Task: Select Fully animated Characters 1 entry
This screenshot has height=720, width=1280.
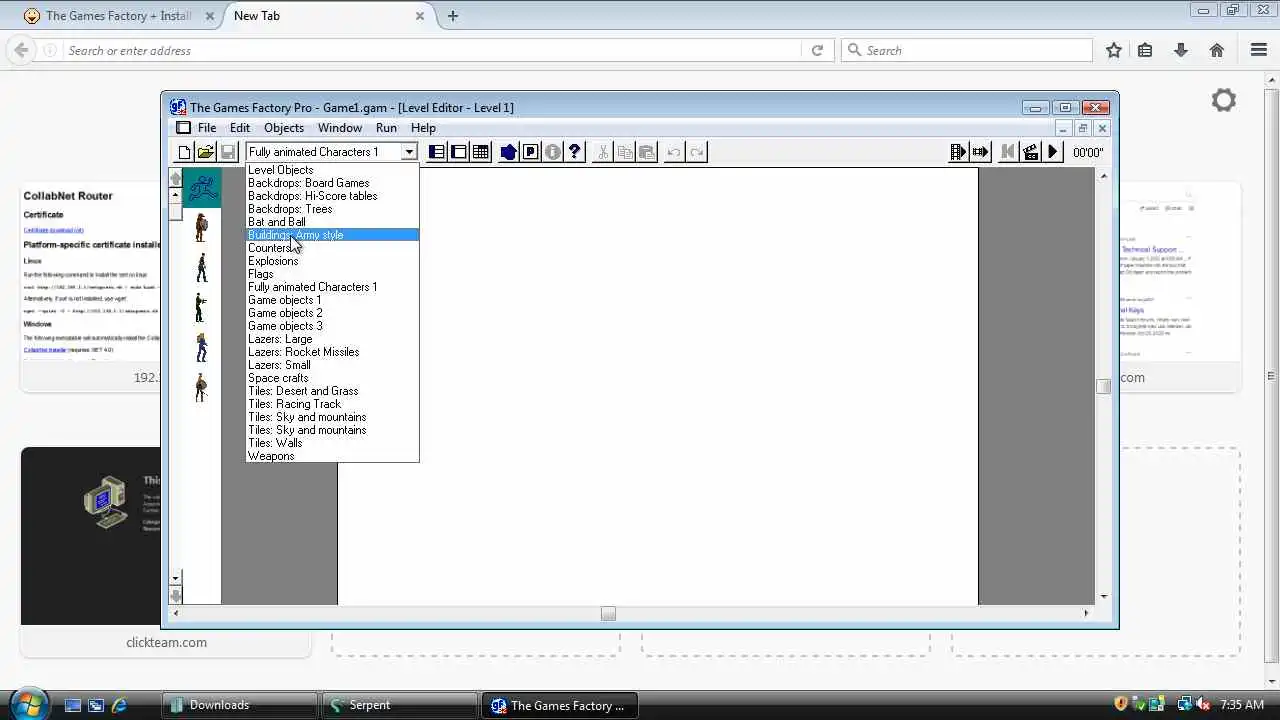Action: point(332,287)
